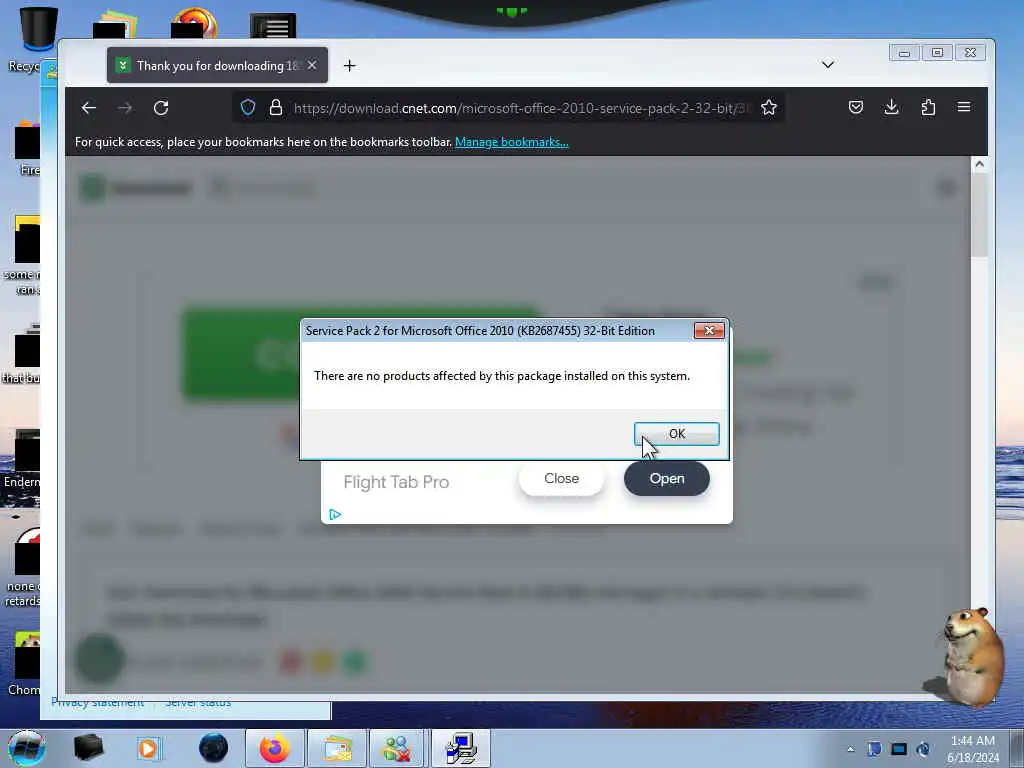Screen dimensions: 1024x768
Task: Click the Show desktop button
Action: coord(1017,748)
